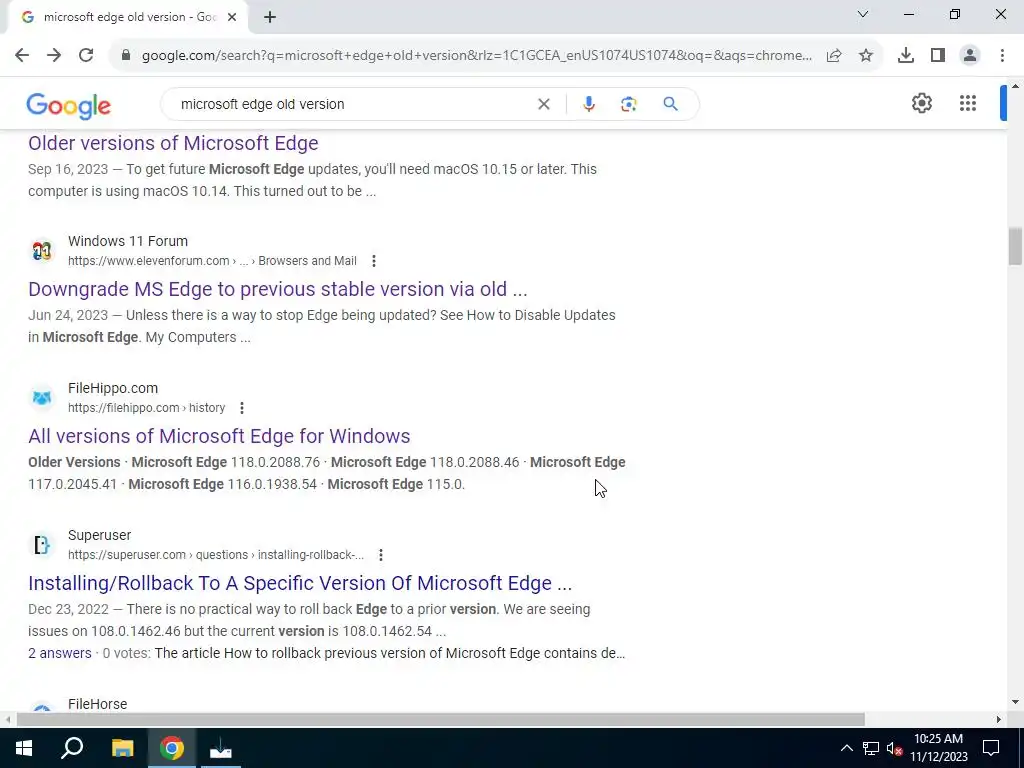
Task: Bookmark this tab with star
Action: pos(866,56)
